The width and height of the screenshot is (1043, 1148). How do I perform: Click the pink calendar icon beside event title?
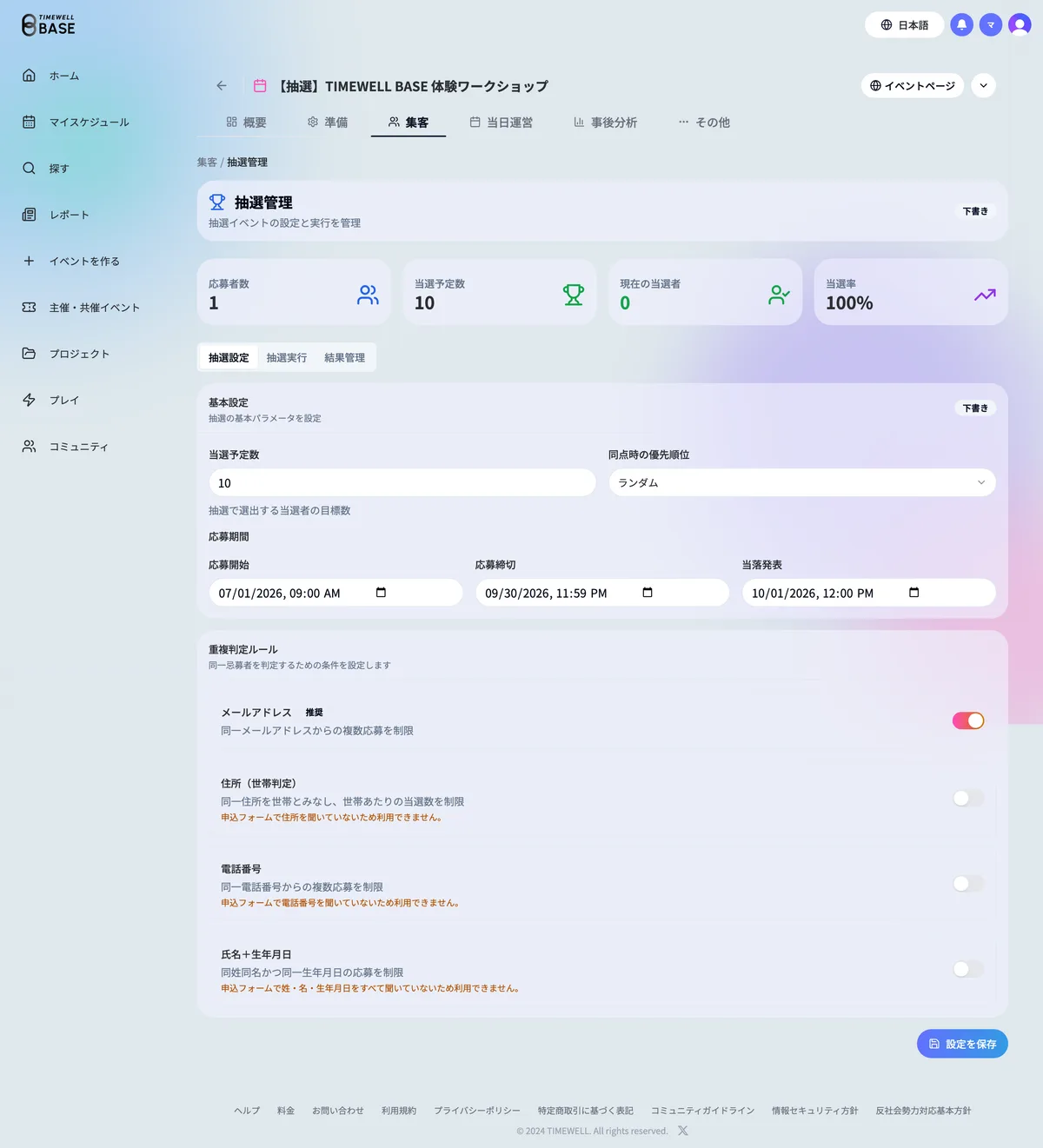(x=260, y=86)
